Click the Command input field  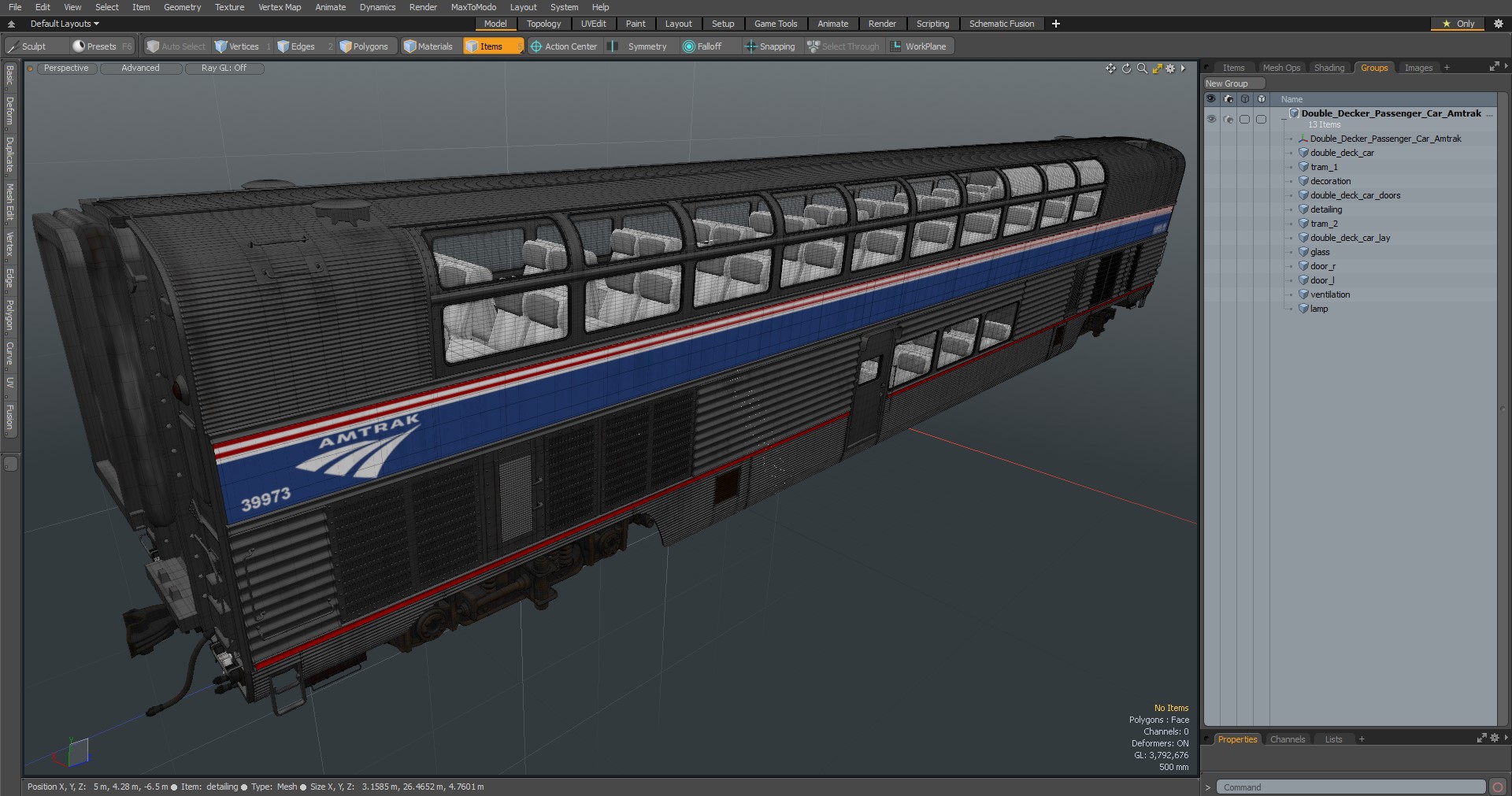tap(1350, 787)
